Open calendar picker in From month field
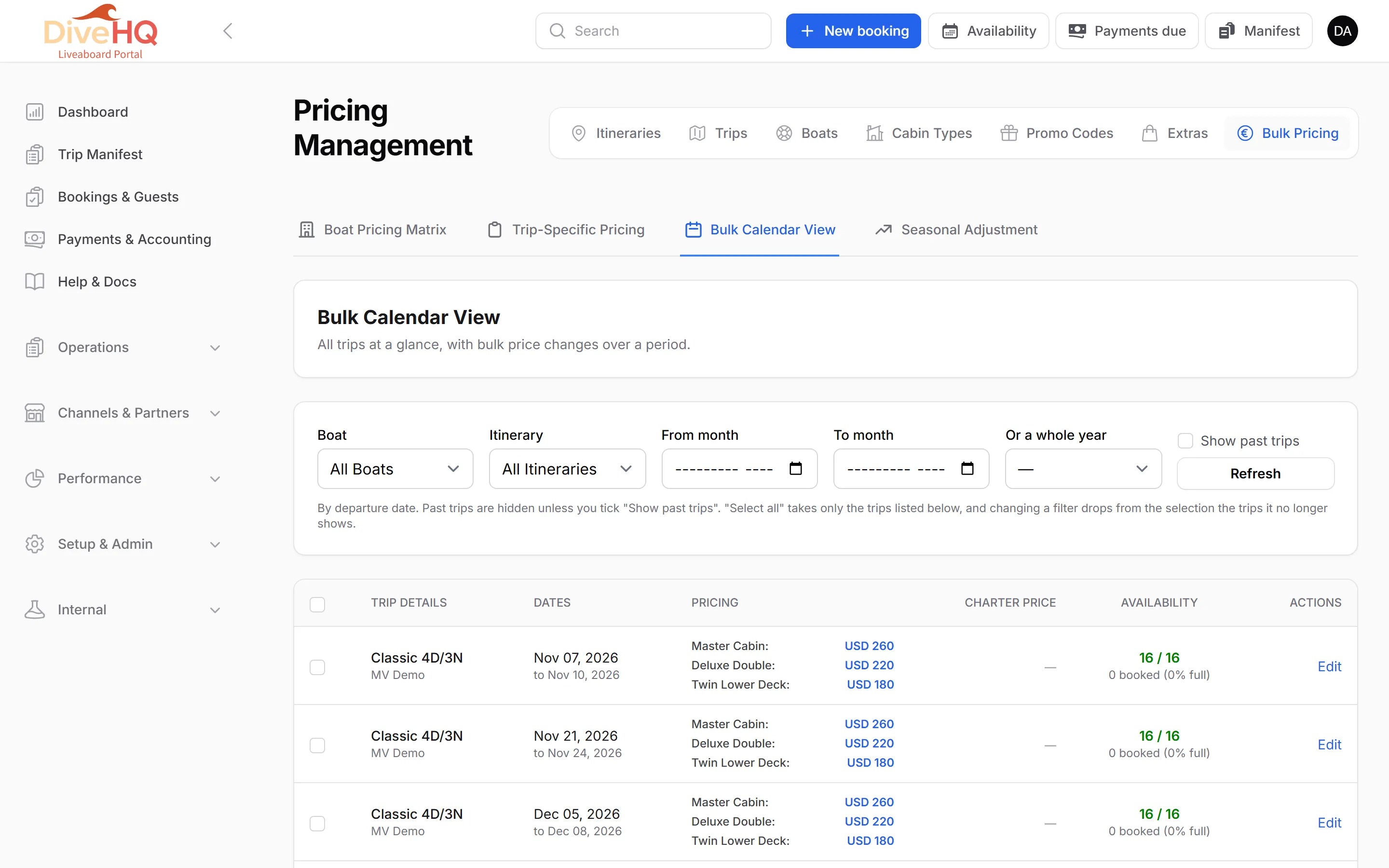Screen dimensions: 1389x868 (x=795, y=468)
